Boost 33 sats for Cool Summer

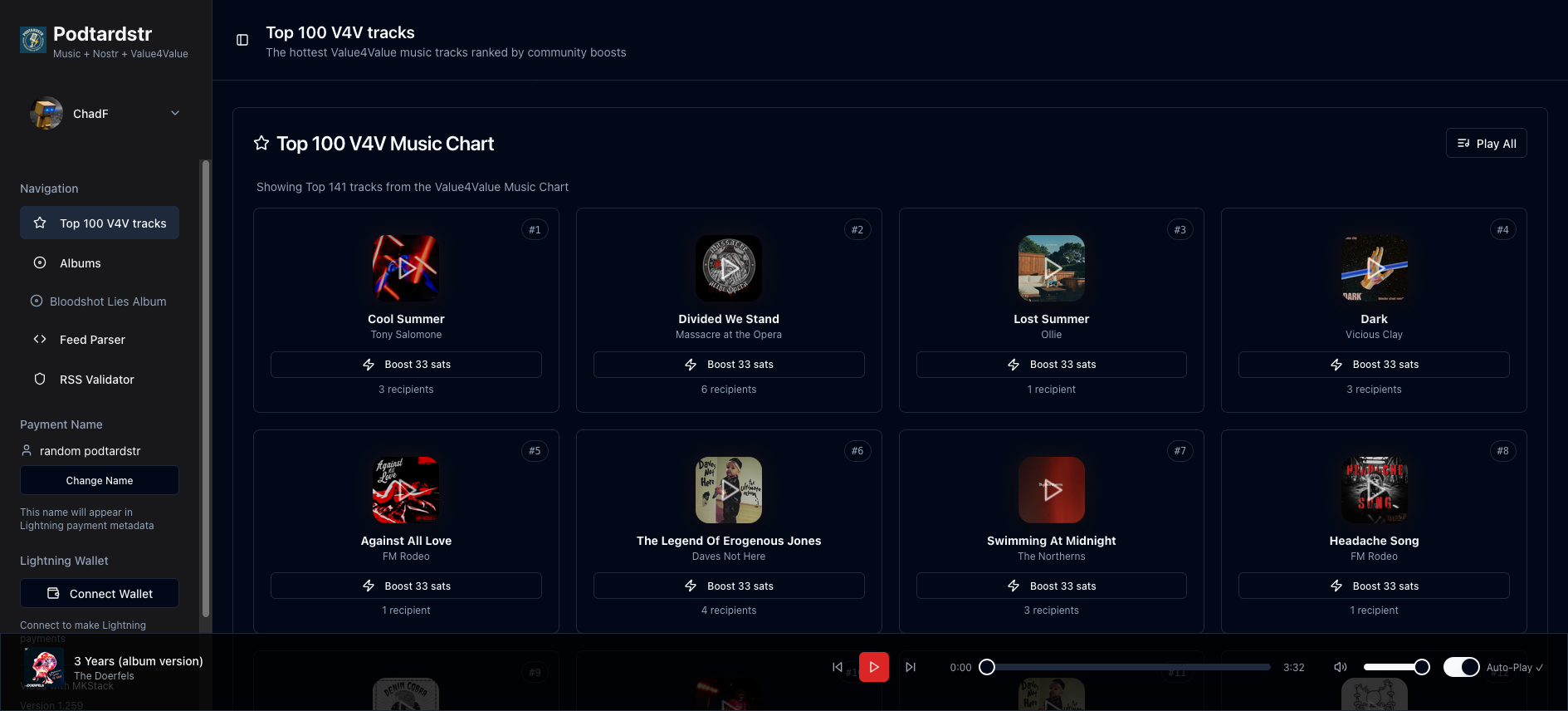pos(406,365)
